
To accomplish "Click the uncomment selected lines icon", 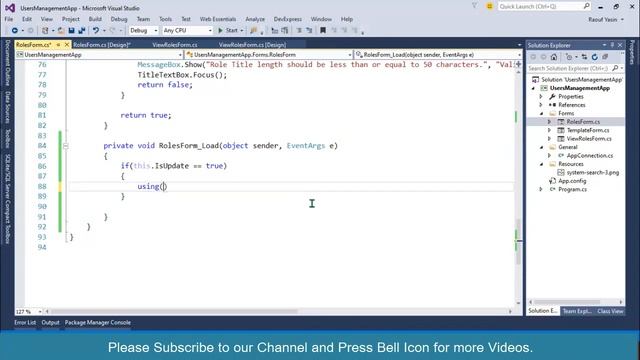I will (284, 31).
